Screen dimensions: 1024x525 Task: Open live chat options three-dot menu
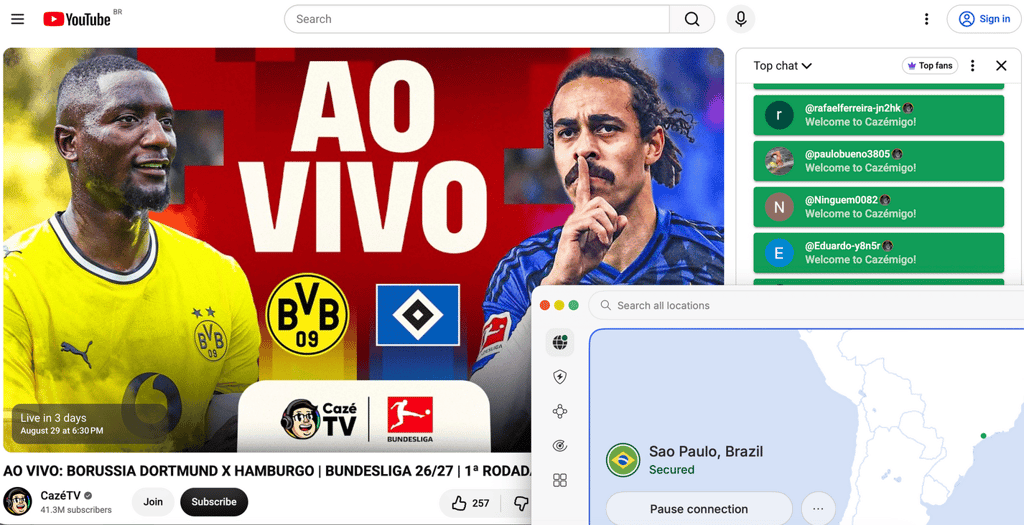(x=972, y=65)
